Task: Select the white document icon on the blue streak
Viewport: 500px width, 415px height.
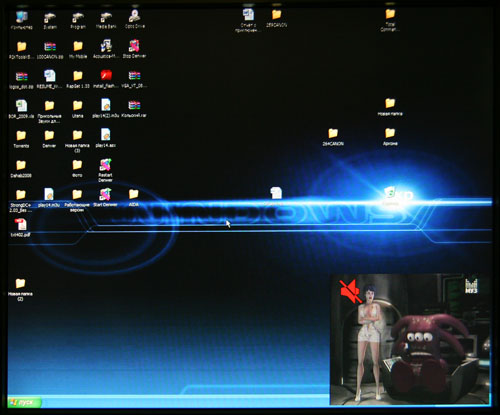Action: pyautogui.click(x=276, y=193)
